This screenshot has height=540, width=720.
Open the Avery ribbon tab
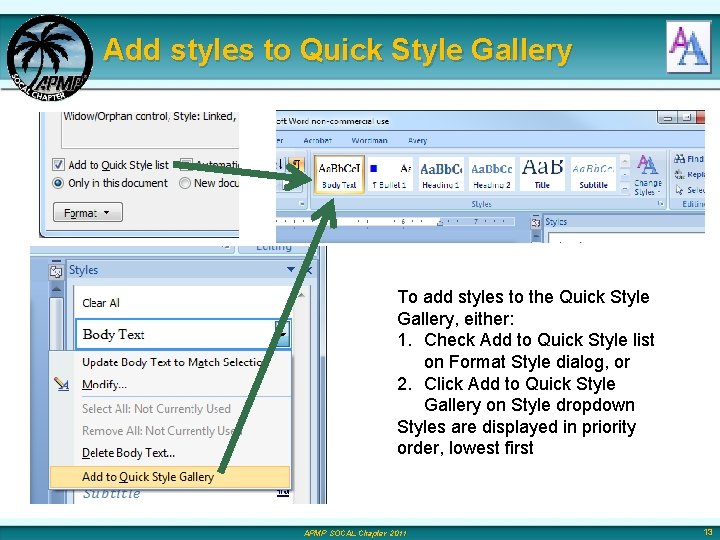417,141
